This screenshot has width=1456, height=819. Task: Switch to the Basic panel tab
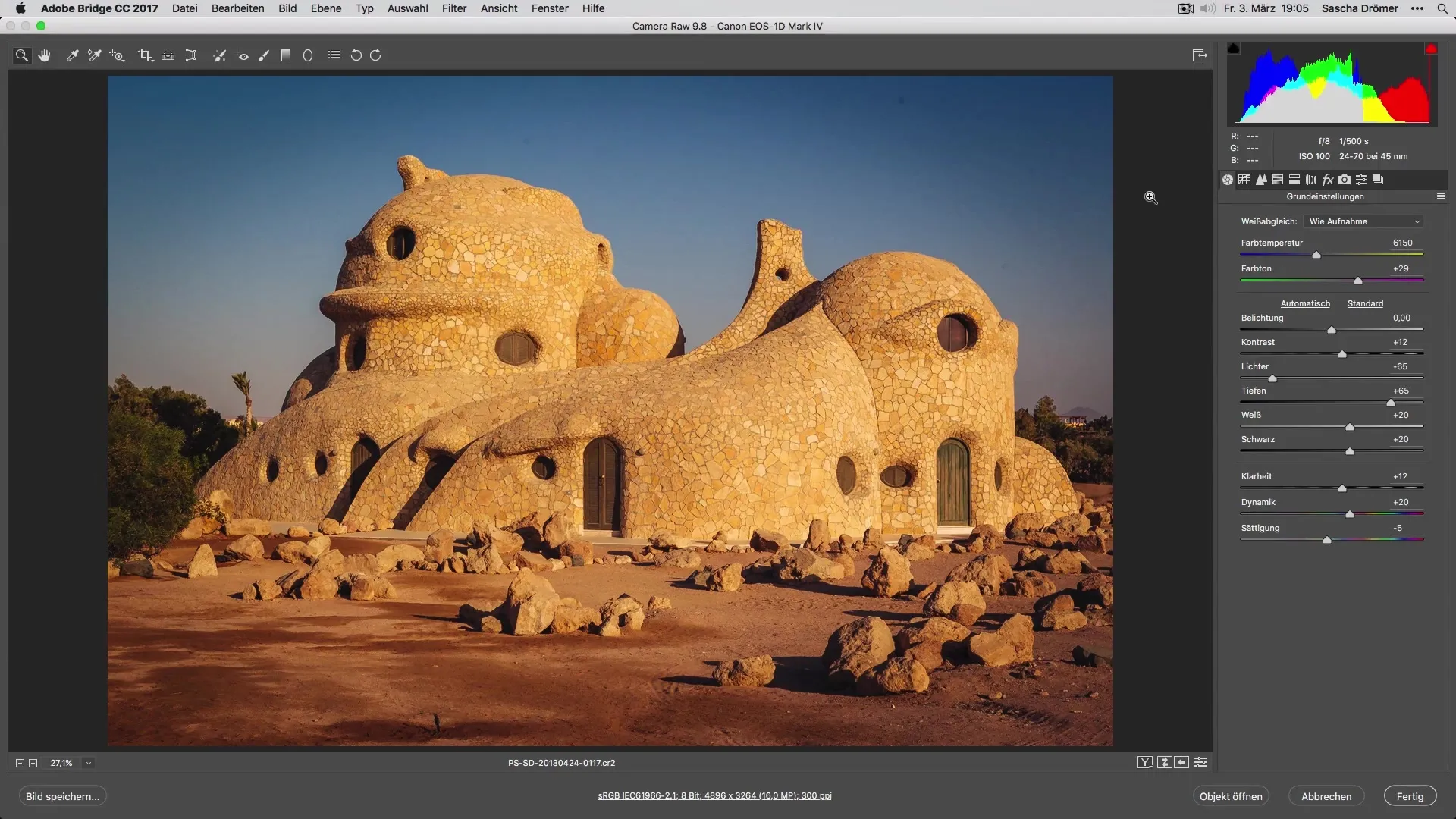point(1228,180)
